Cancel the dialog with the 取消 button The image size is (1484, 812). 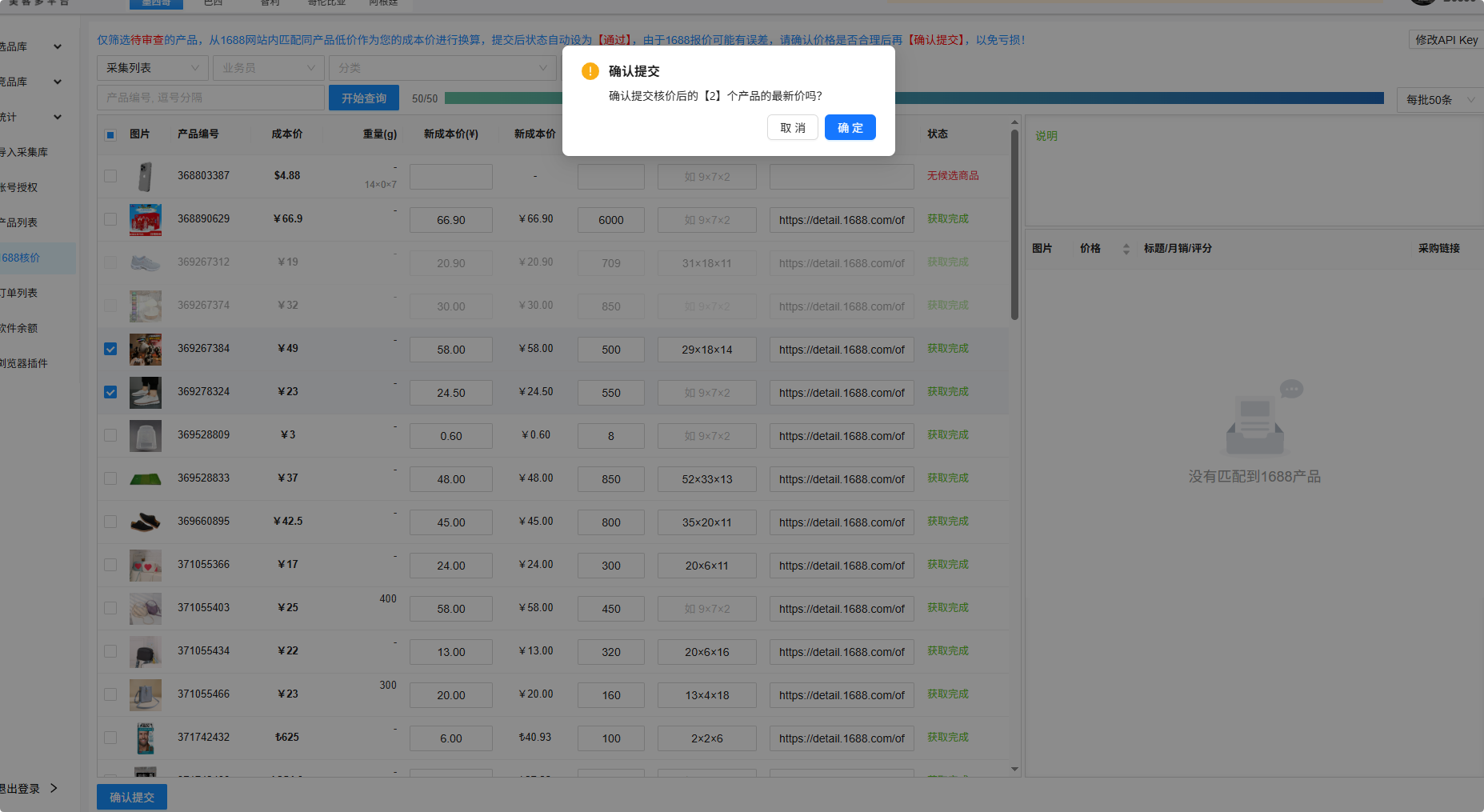793,128
